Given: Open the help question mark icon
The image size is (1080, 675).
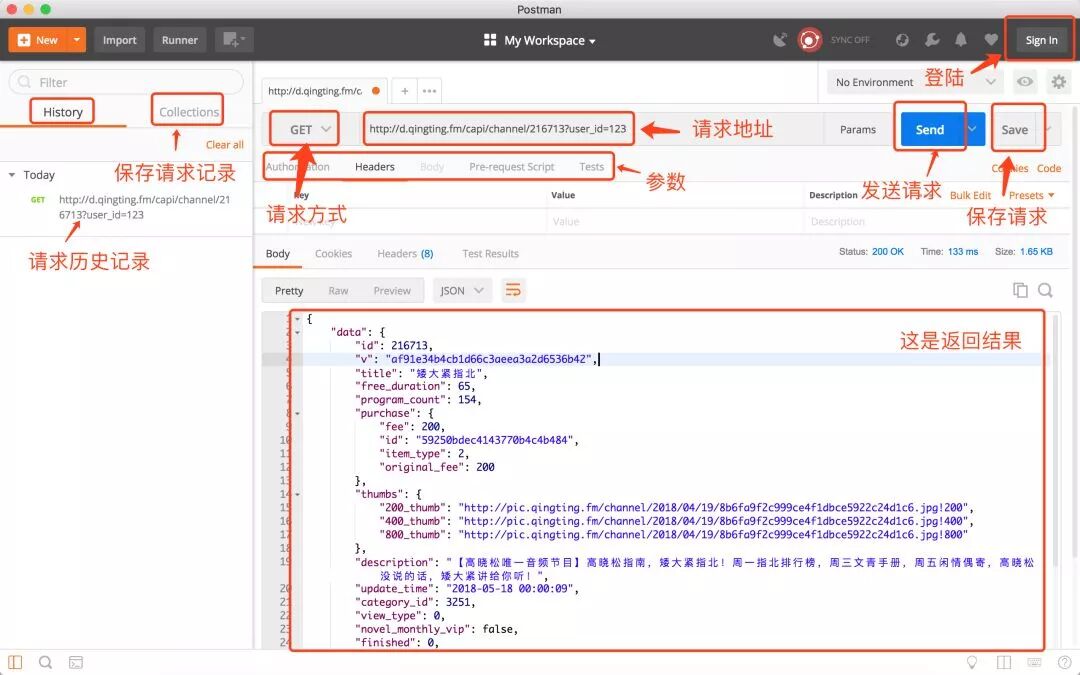Looking at the screenshot, I should 1064,663.
